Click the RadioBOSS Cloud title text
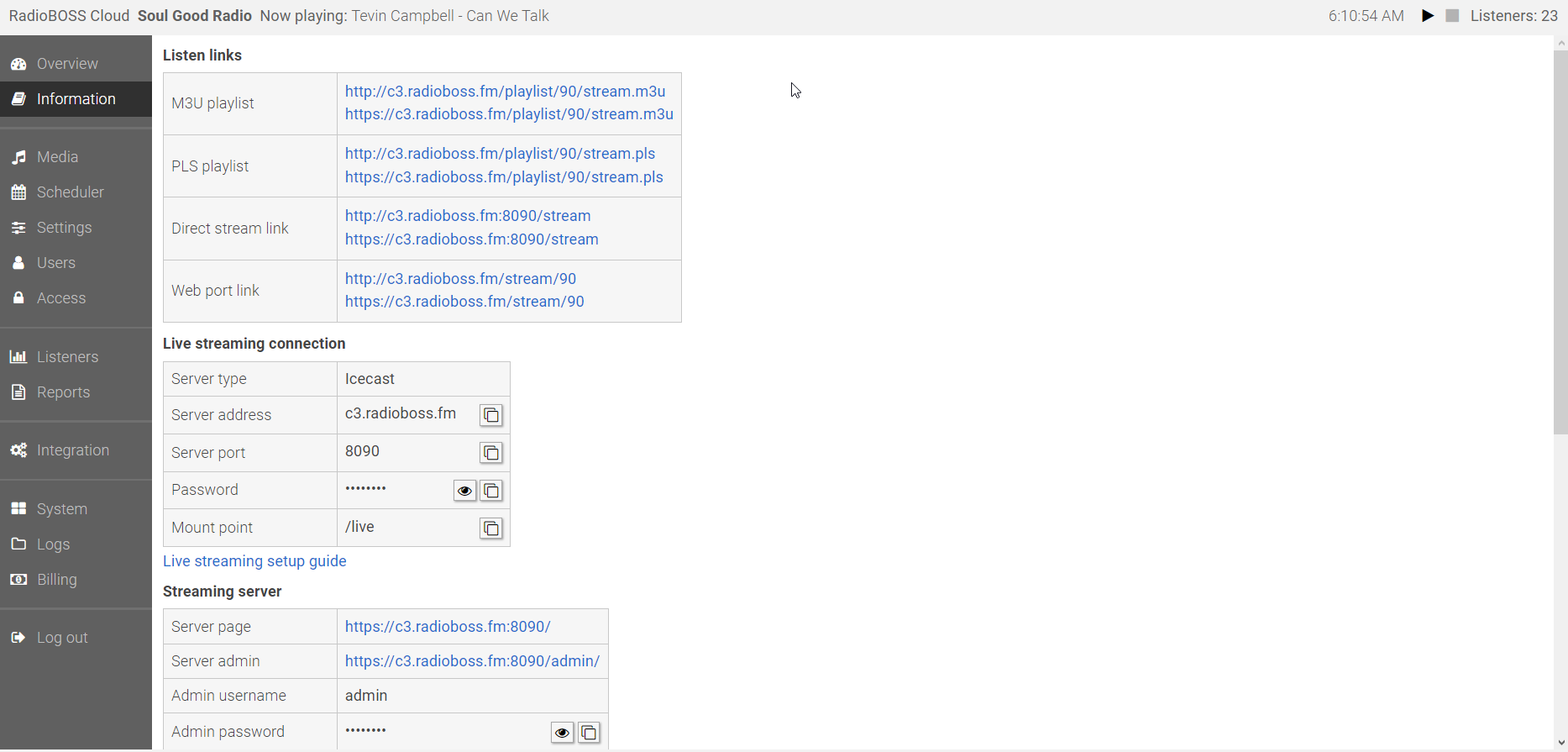This screenshot has height=752, width=1568. click(69, 16)
